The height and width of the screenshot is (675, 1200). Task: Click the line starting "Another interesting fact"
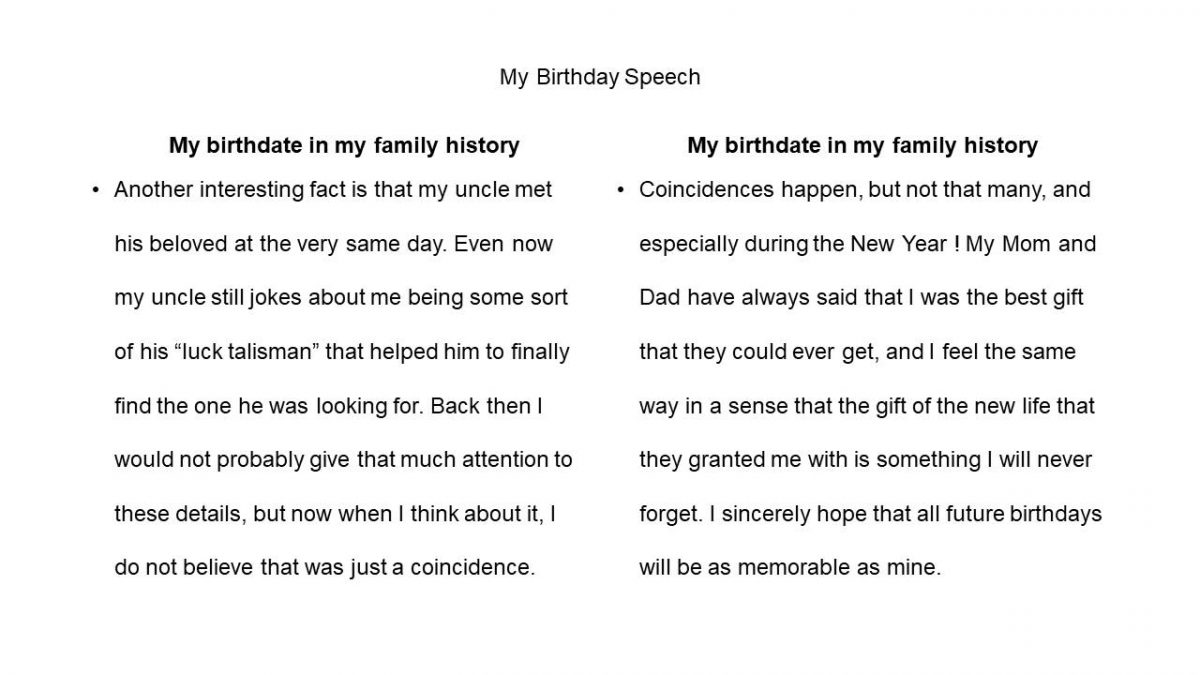pyautogui.click(x=332, y=190)
